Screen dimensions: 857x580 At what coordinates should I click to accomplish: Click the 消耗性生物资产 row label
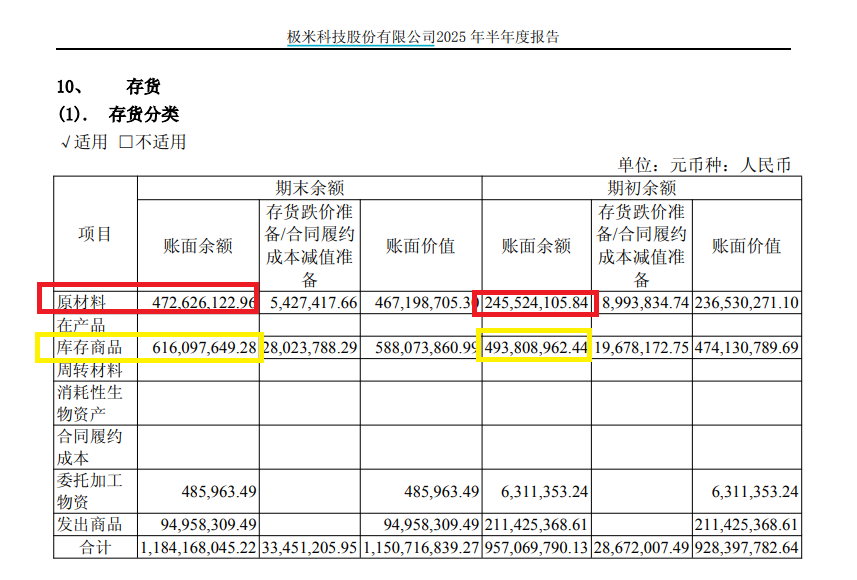click(90, 403)
